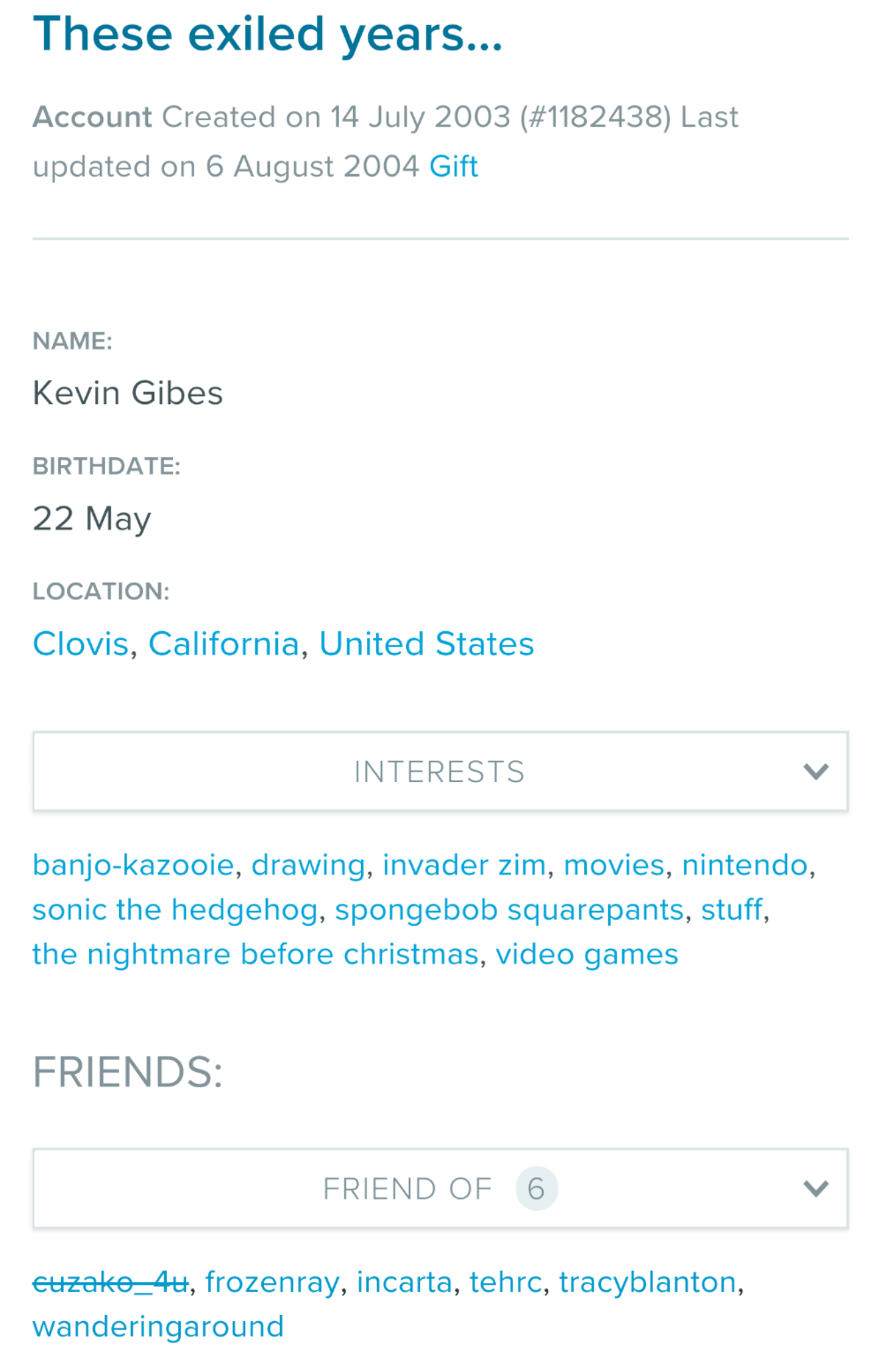Open the spongebob squarepants interest
The width and height of the screenshot is (879, 1372).
click(x=509, y=910)
